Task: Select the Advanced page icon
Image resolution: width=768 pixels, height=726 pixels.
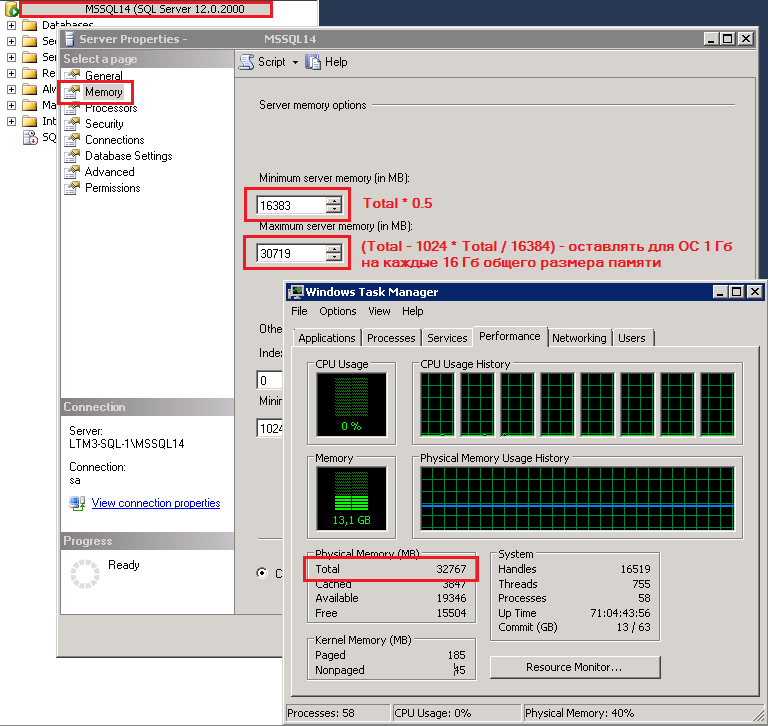Action: [72, 172]
